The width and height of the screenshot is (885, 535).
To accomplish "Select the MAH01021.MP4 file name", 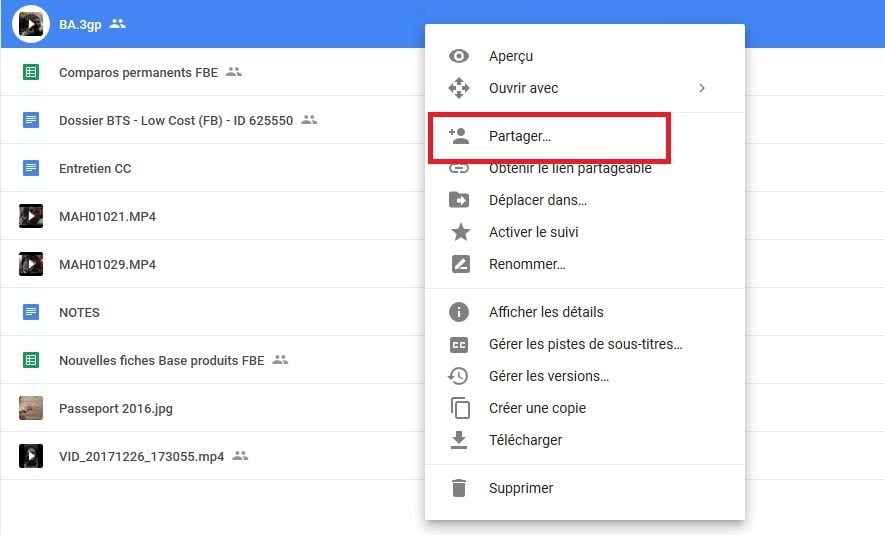I will [x=107, y=216].
